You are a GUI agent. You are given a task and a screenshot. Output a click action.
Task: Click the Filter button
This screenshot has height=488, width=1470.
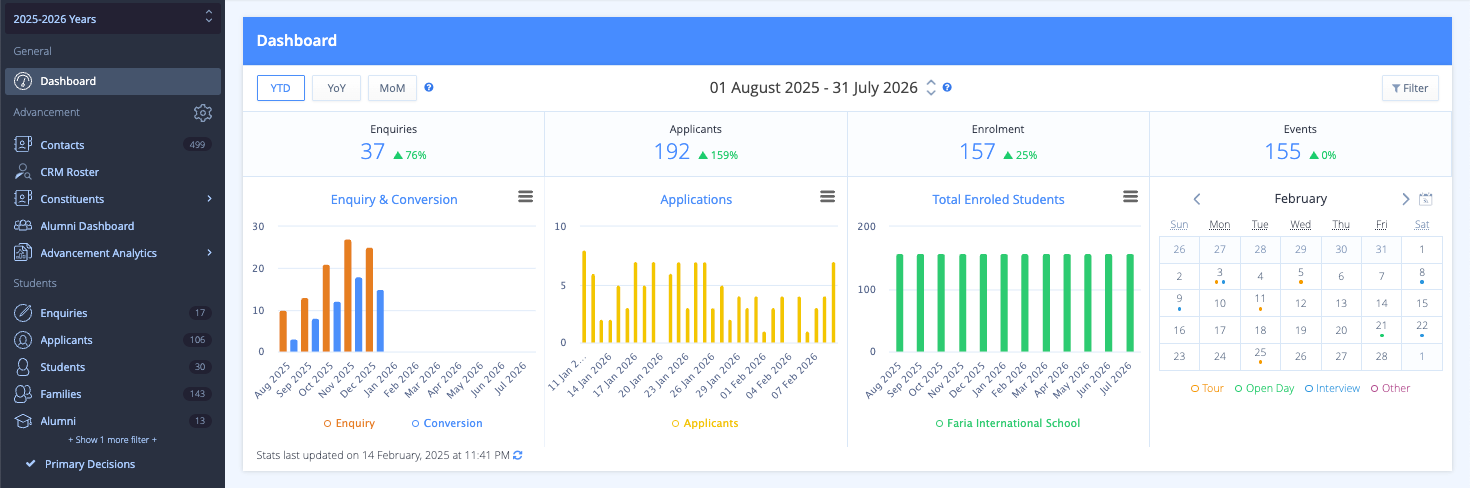1409,88
